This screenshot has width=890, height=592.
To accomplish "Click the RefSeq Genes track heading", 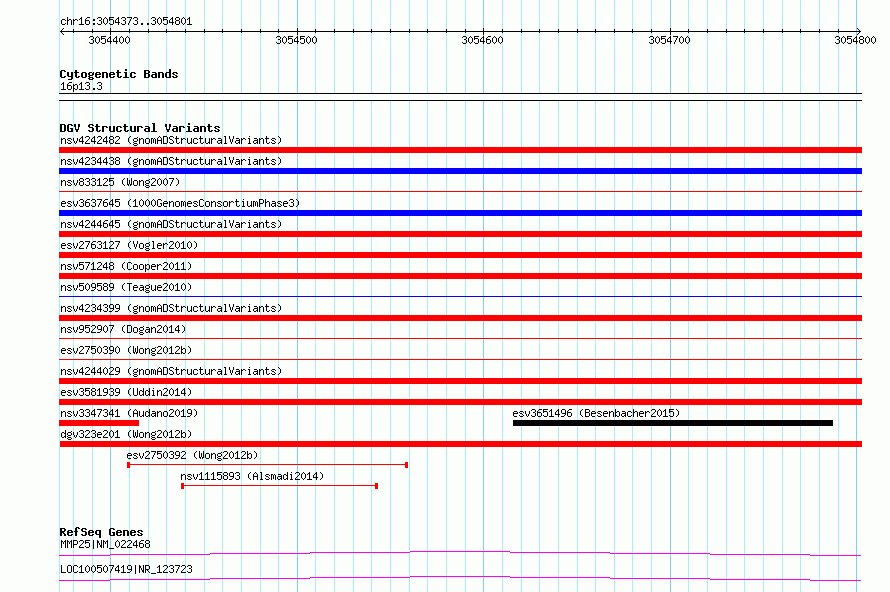I will pyautogui.click(x=101, y=532).
